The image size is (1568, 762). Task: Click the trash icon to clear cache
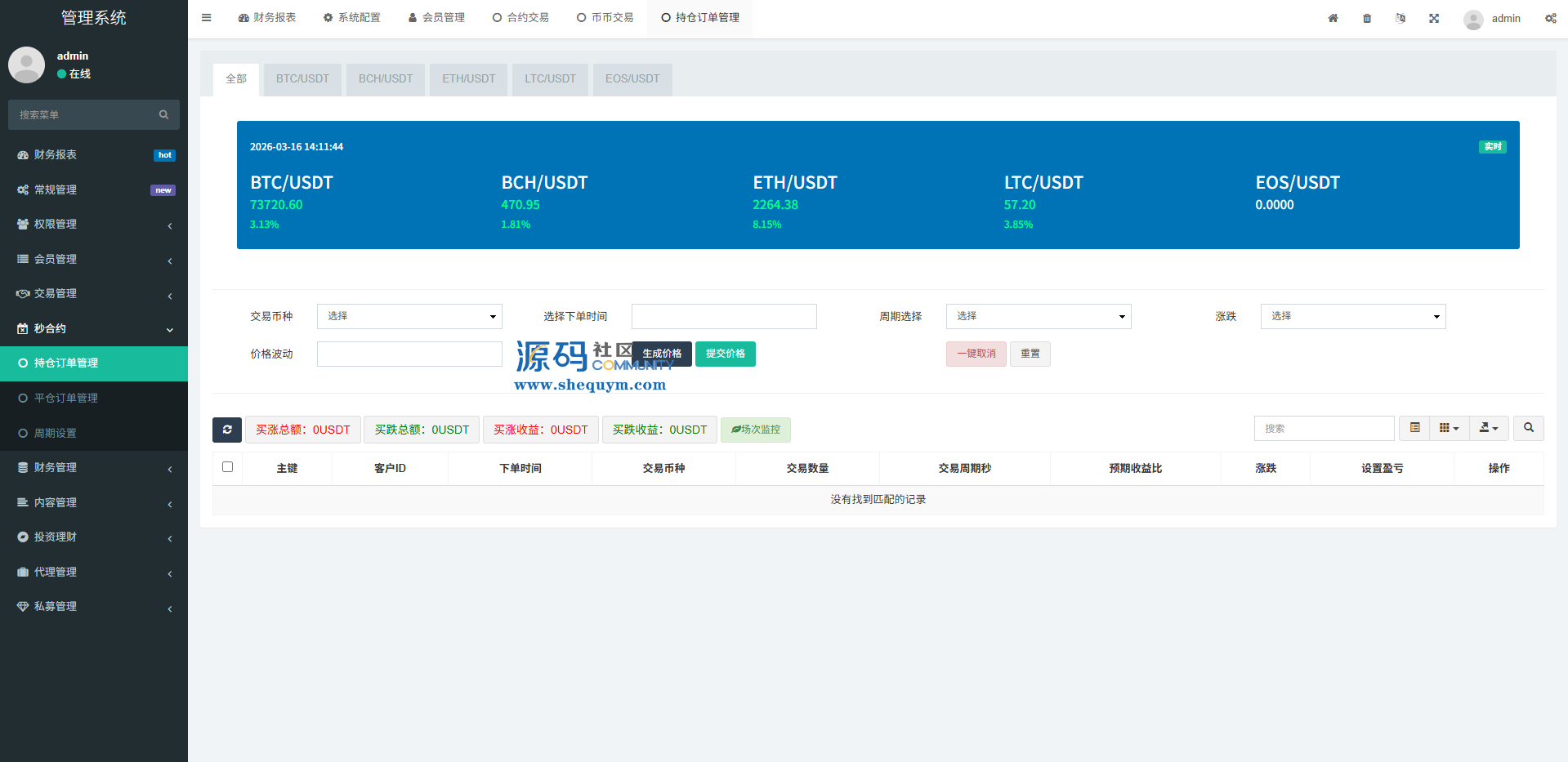(1367, 18)
